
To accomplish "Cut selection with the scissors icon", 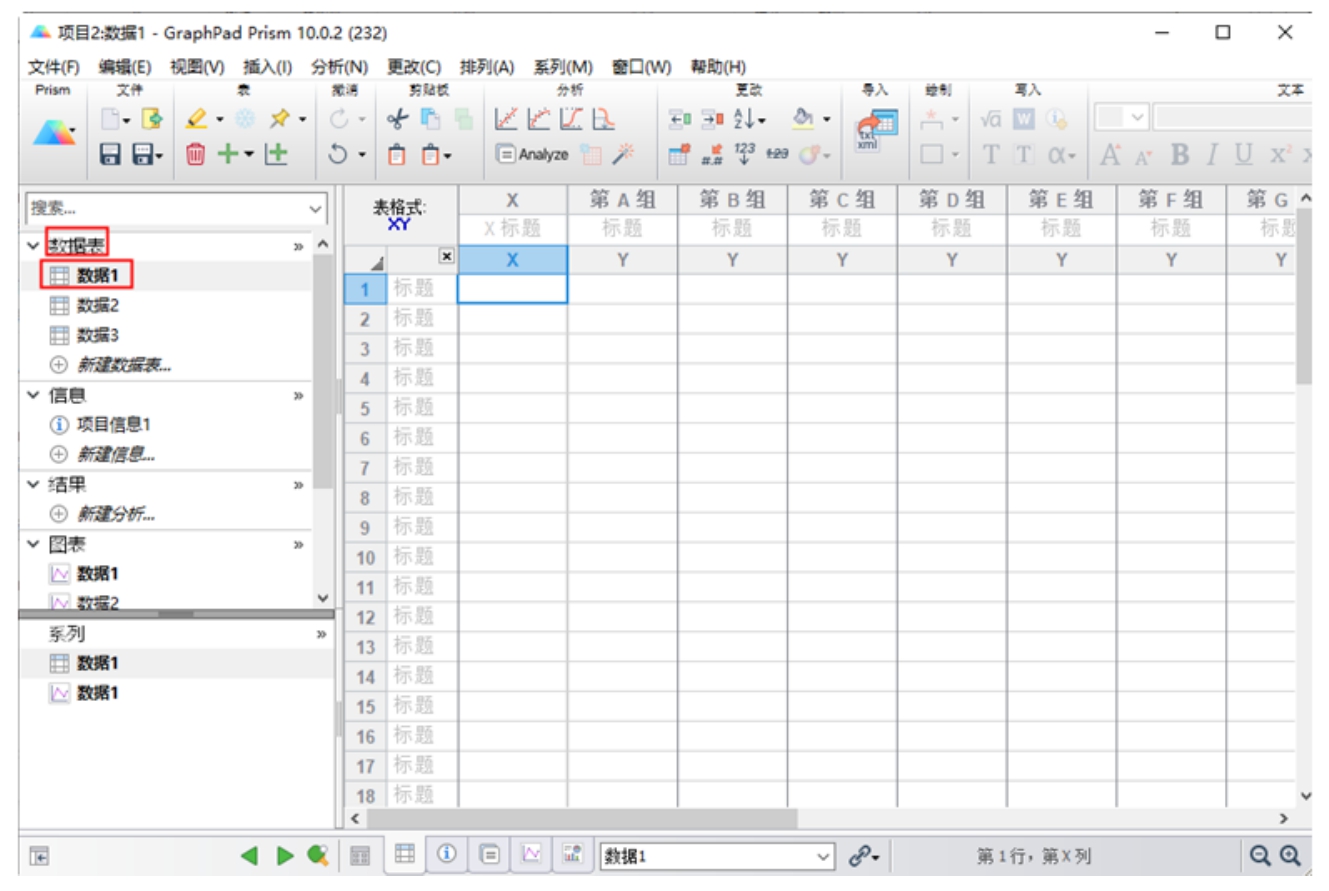I will point(398,120).
